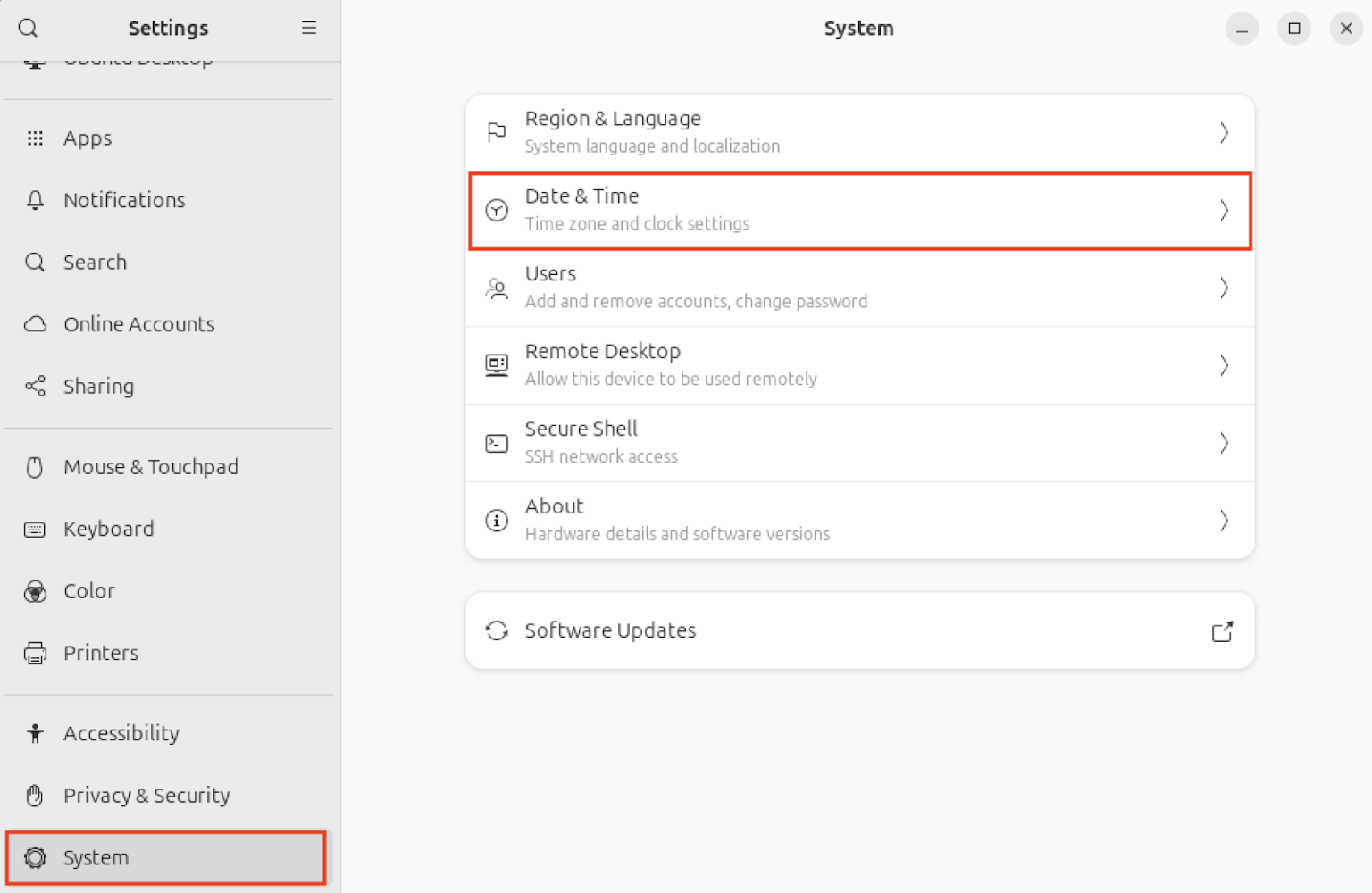Click the Remote Desktop monitor icon
Viewport: 1372px width, 893px height.
(497, 364)
